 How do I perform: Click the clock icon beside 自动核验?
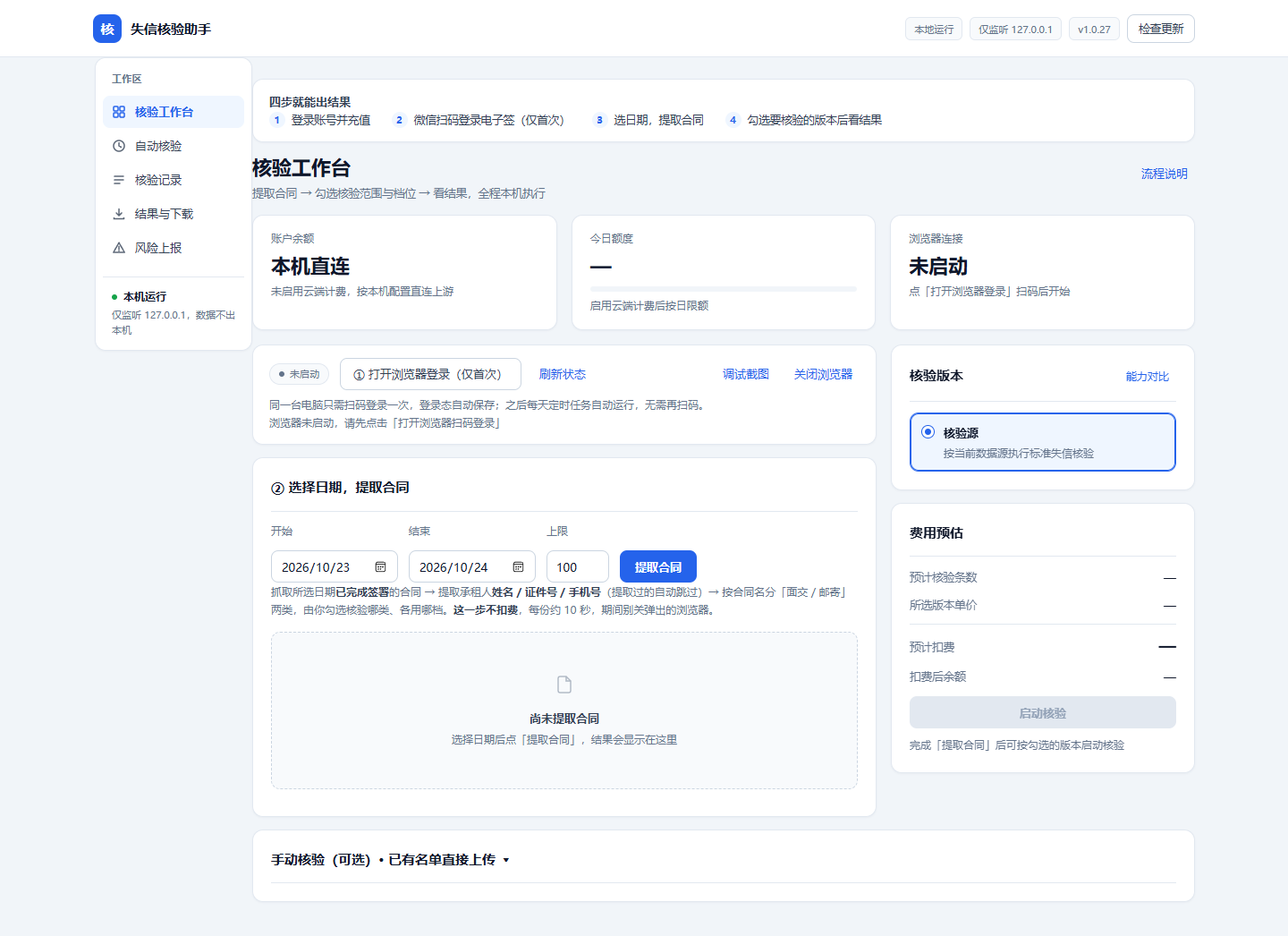click(119, 146)
